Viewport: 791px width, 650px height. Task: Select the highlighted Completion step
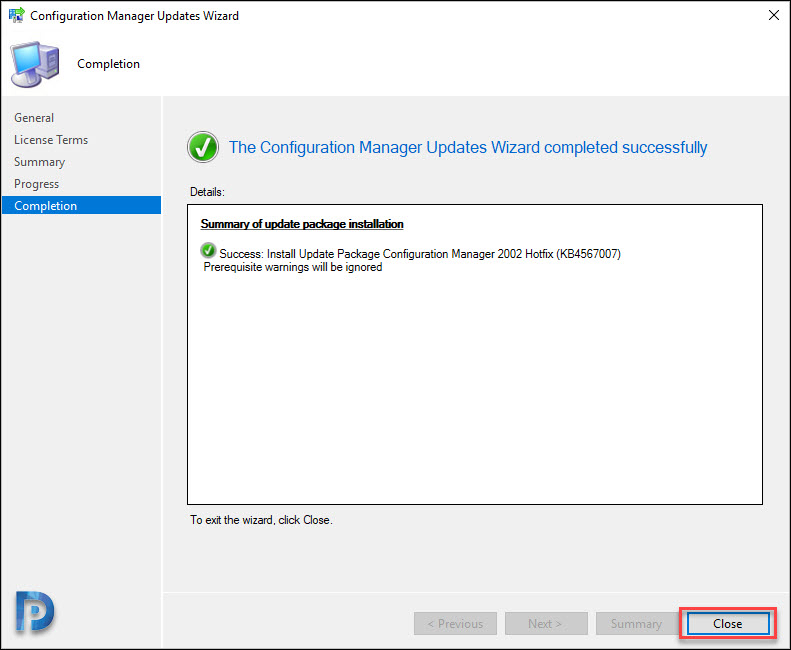[x=81, y=205]
